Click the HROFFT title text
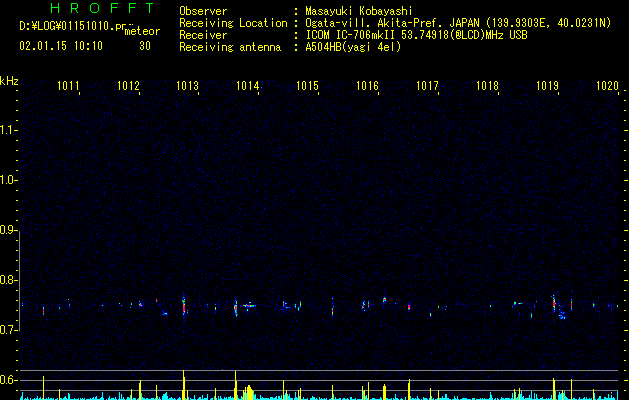This screenshot has height=400, width=629. pos(102,8)
